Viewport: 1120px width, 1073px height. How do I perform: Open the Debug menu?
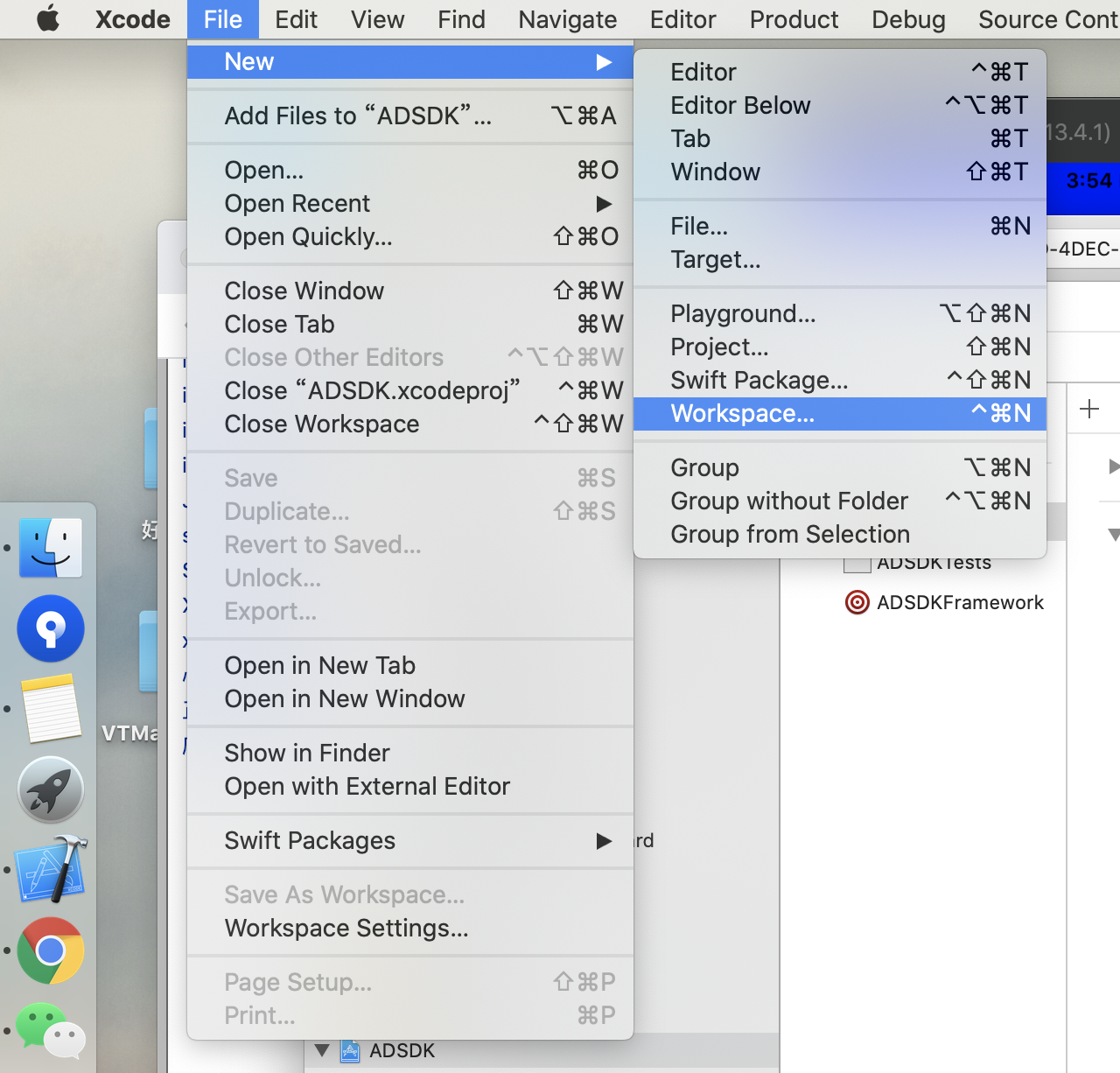(x=909, y=19)
